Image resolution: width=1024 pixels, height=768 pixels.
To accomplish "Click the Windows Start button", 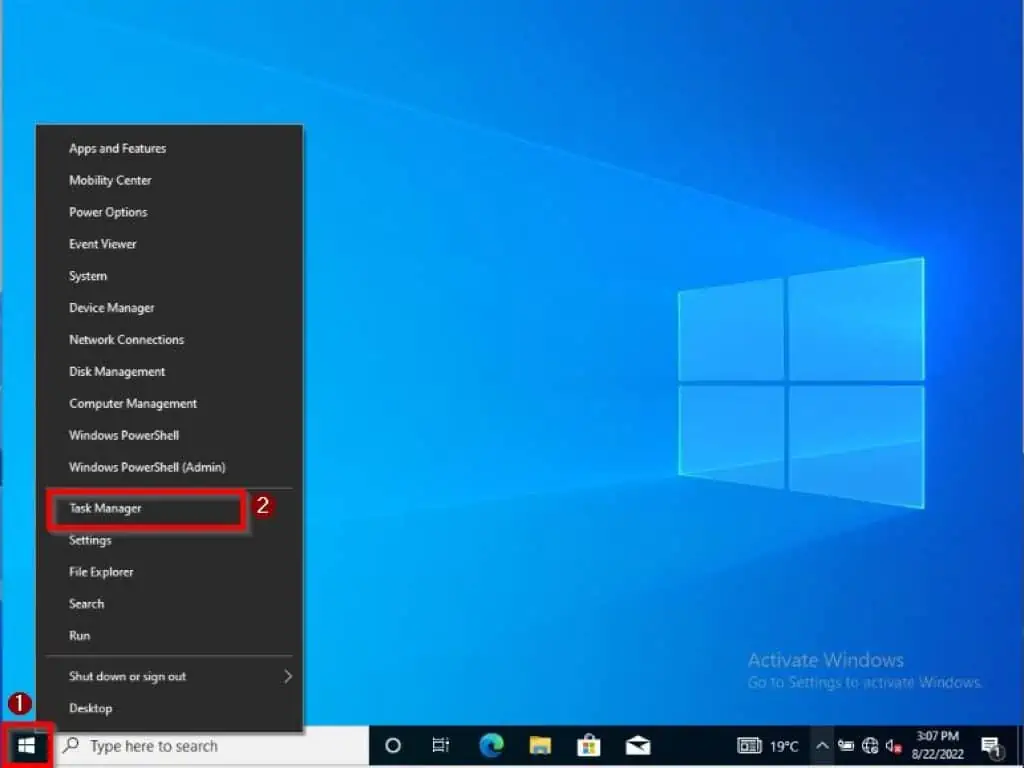I will point(26,745).
